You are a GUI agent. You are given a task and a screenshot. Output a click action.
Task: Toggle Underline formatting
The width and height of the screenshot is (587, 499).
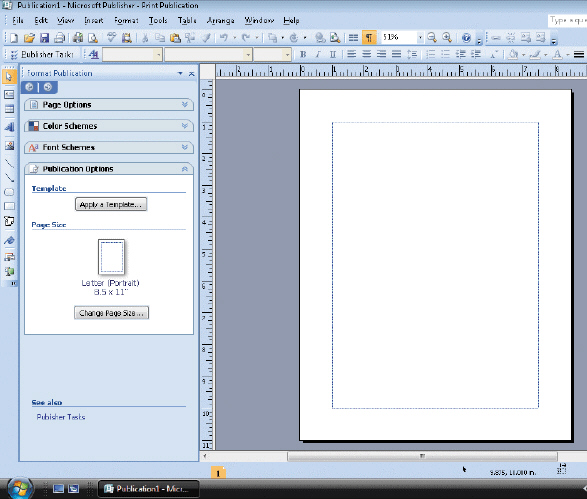(332, 55)
